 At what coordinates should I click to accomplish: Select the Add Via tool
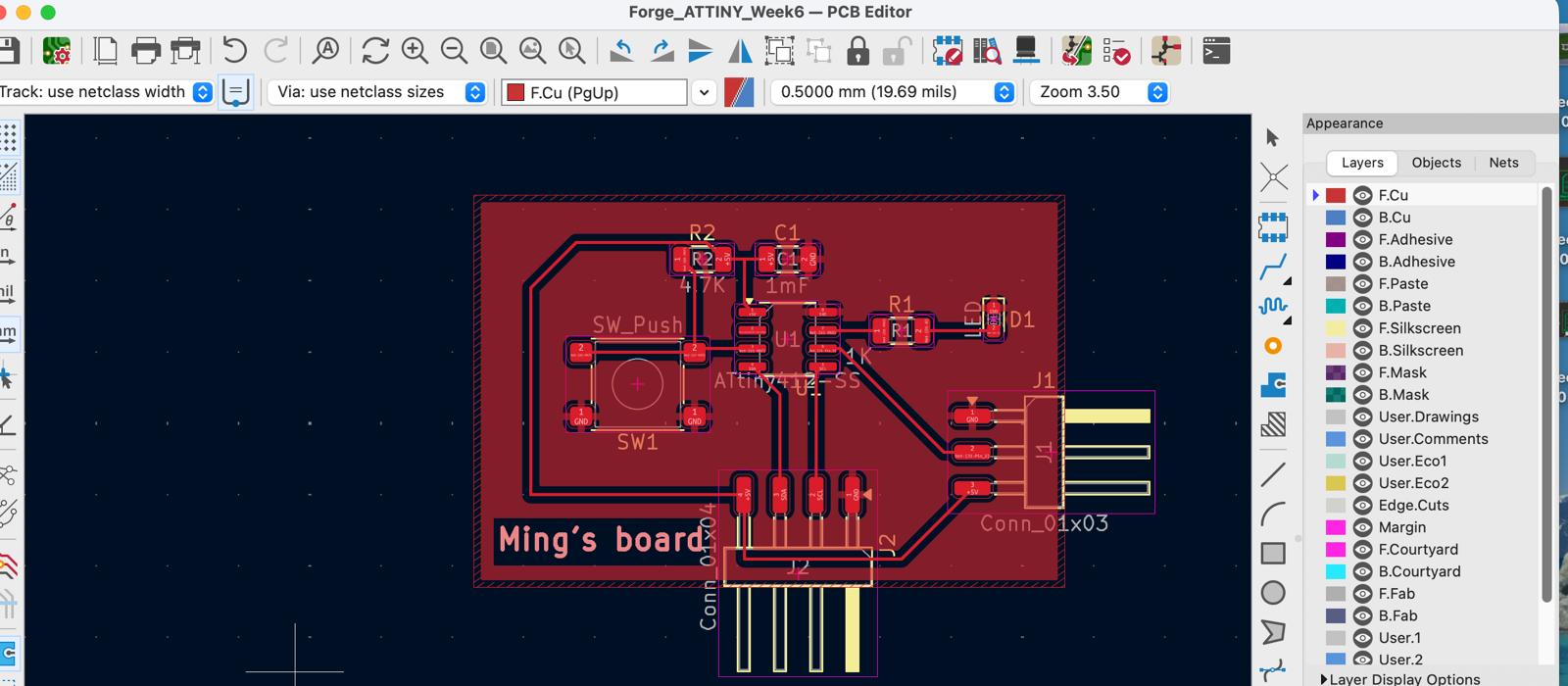click(1273, 346)
